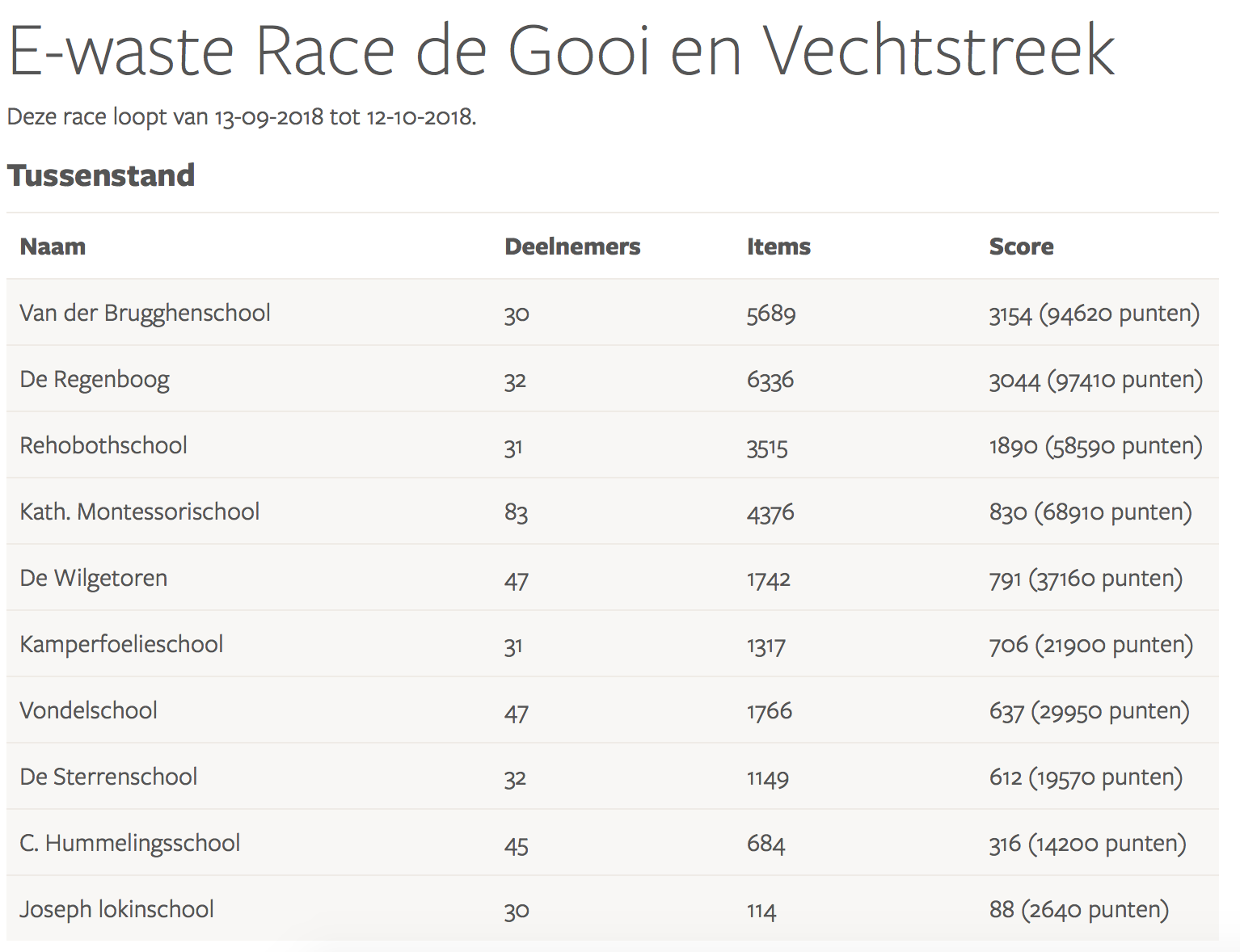Image resolution: width=1240 pixels, height=952 pixels.
Task: Click the Vondelschool row name
Action: click(88, 710)
